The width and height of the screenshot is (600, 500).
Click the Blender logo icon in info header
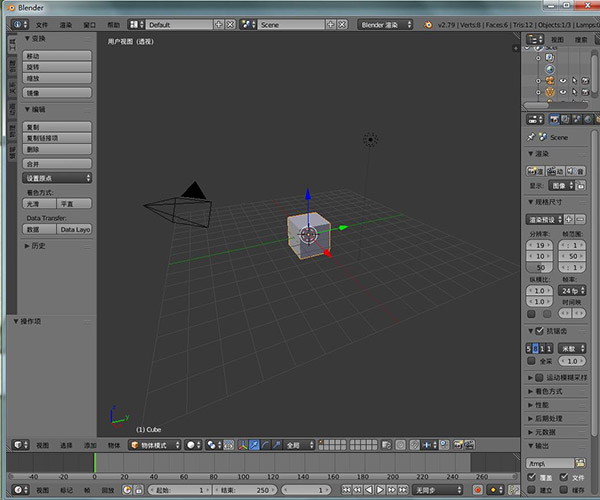18,23
